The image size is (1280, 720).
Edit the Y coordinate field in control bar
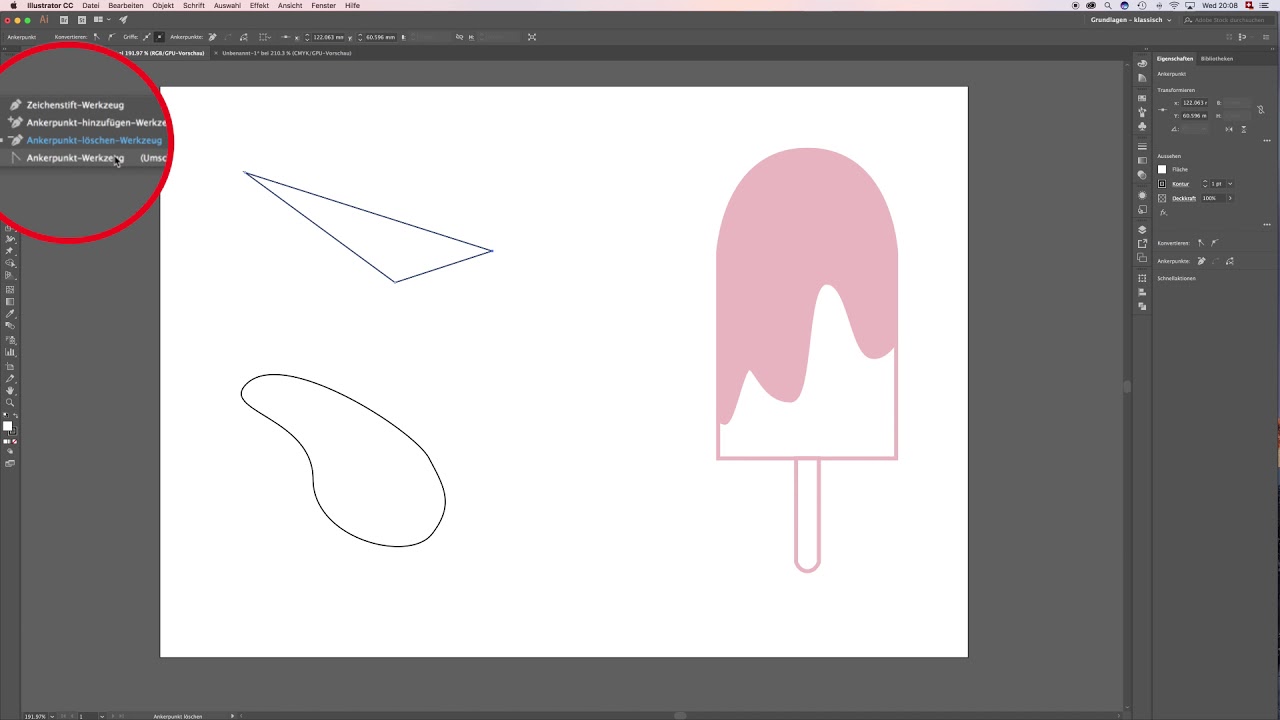click(x=381, y=37)
